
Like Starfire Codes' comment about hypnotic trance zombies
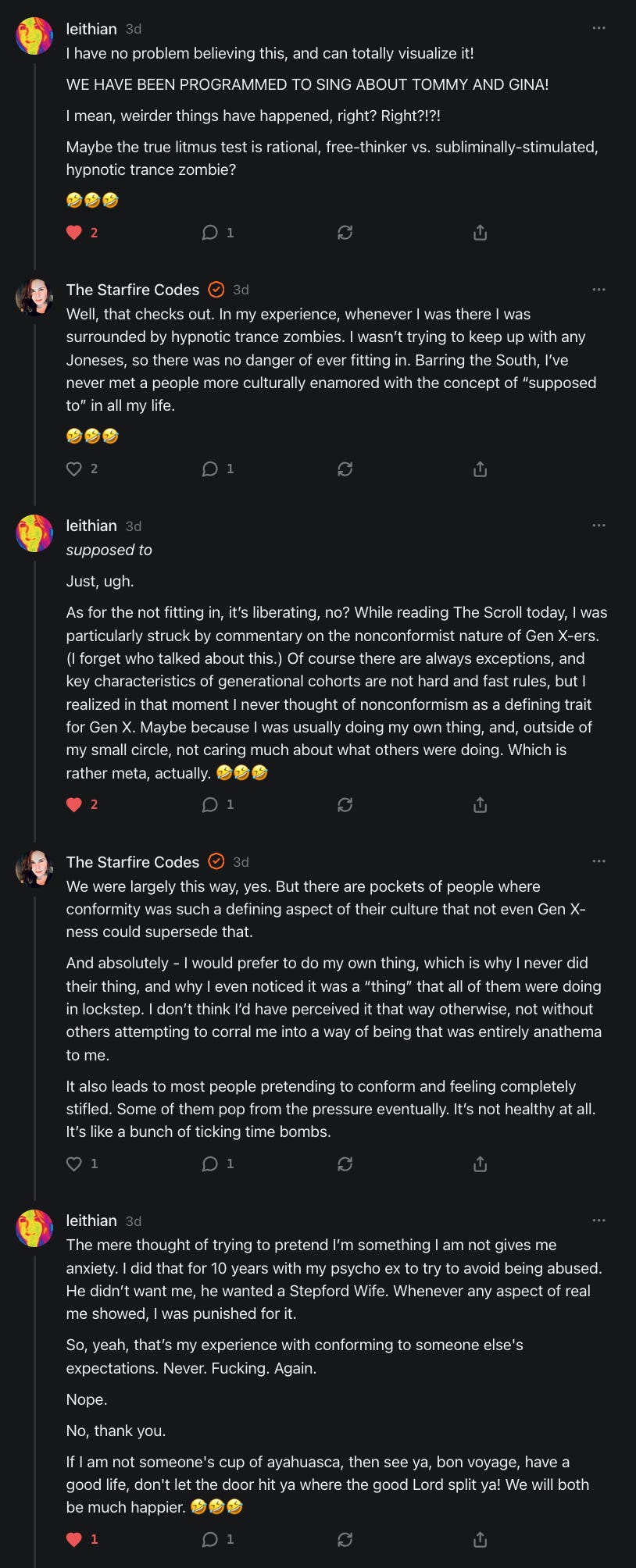click(x=74, y=469)
